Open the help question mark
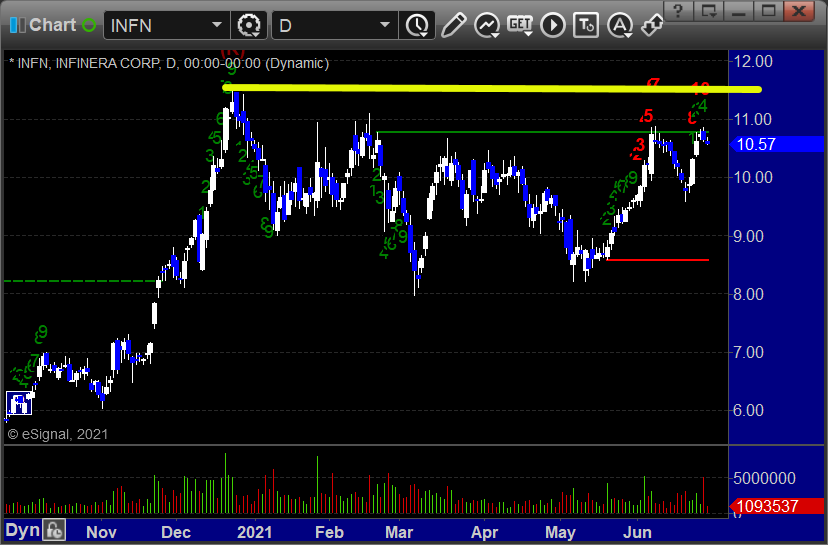 [679, 11]
